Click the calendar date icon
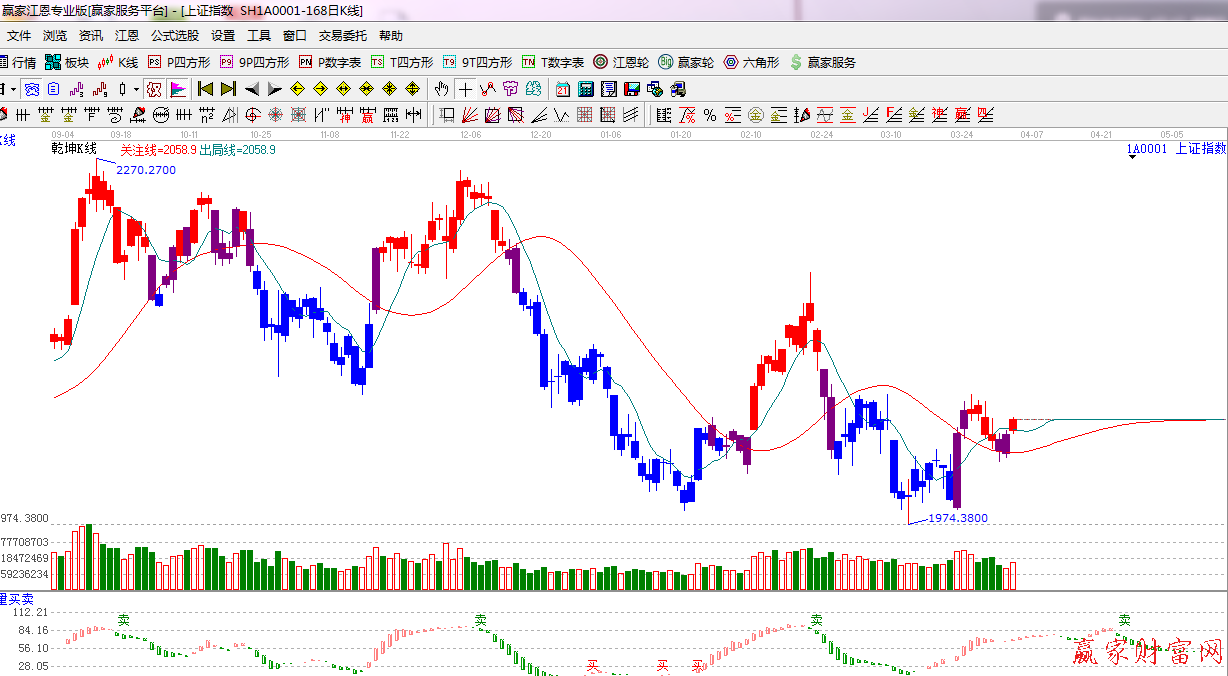Viewport: 1228px width, 676px height. tap(563, 88)
